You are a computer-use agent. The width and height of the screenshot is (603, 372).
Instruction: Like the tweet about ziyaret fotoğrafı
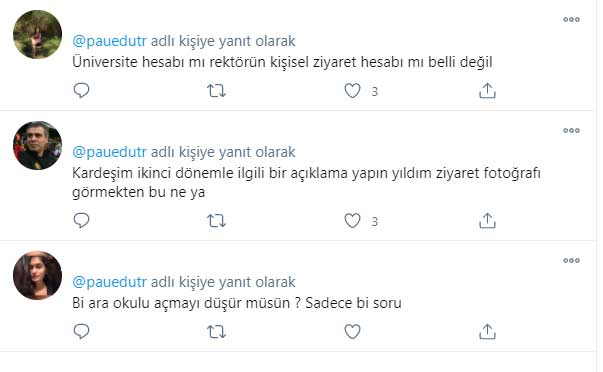352,221
